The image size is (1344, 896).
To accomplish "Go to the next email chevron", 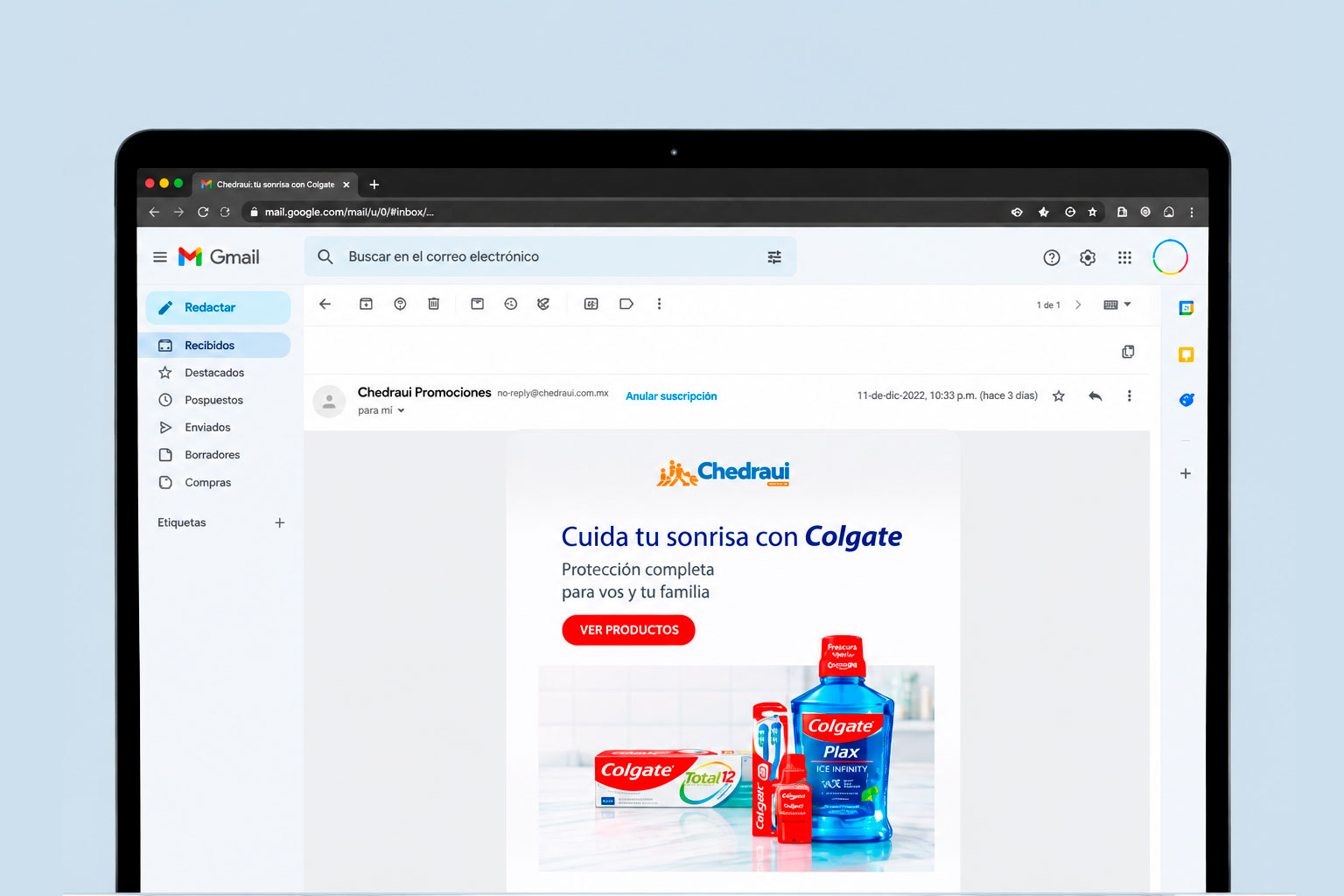I will (1078, 304).
